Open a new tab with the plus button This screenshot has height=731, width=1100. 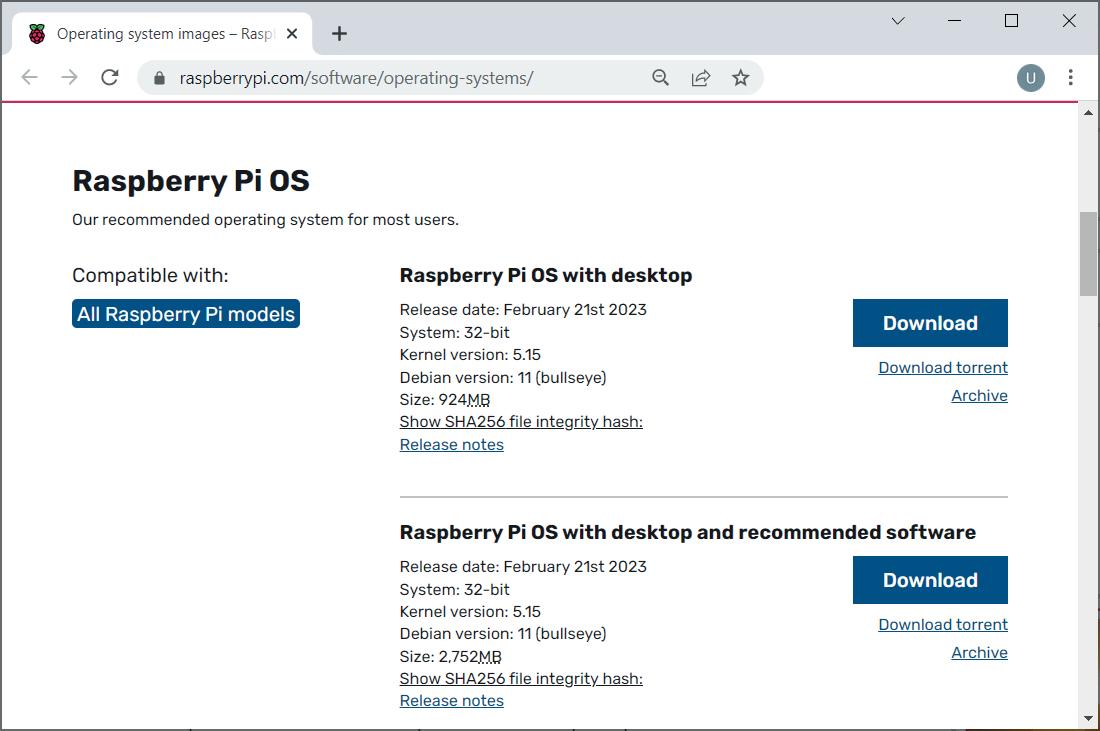pos(339,34)
